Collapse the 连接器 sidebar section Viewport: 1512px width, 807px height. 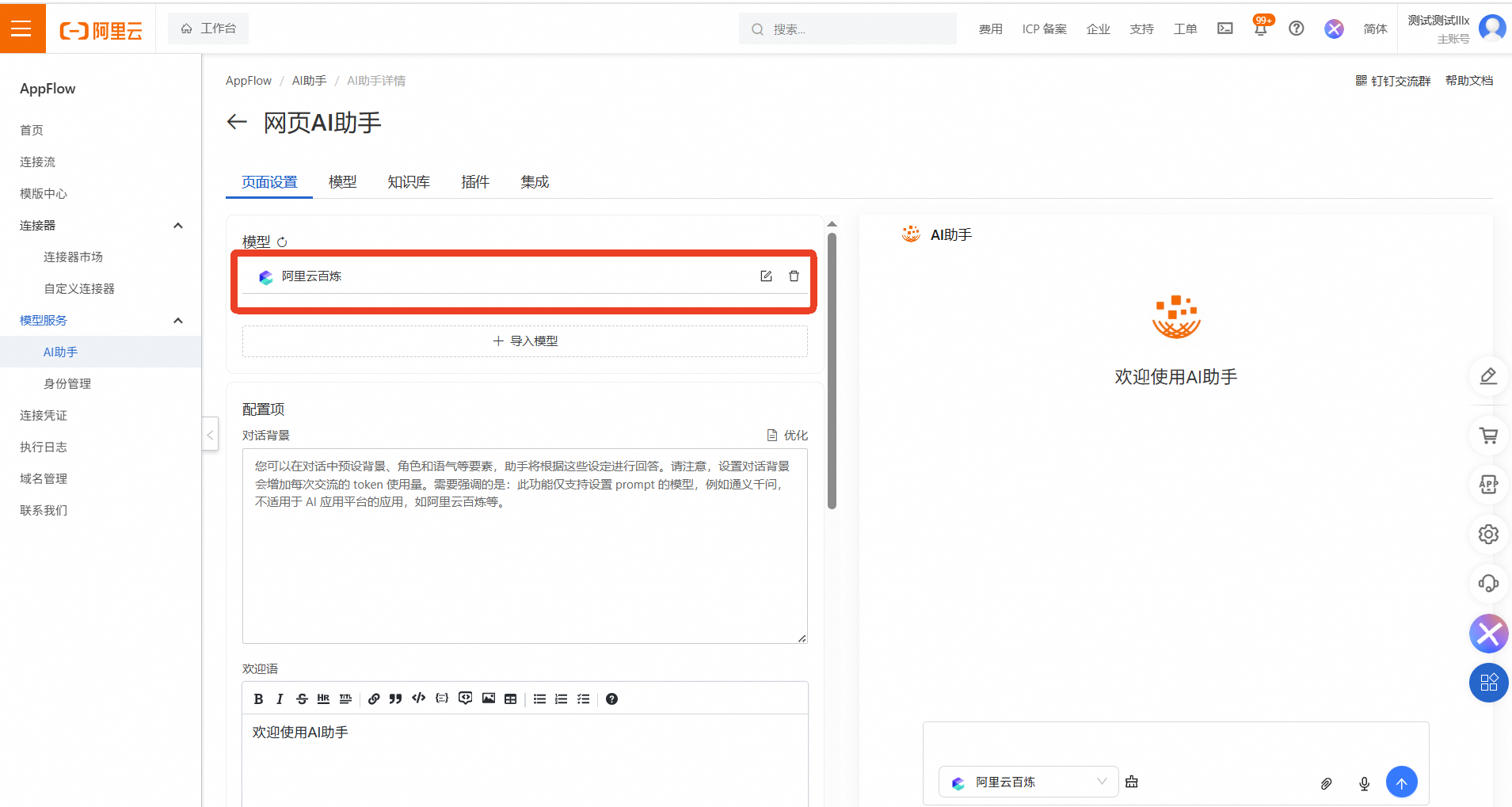(x=178, y=226)
